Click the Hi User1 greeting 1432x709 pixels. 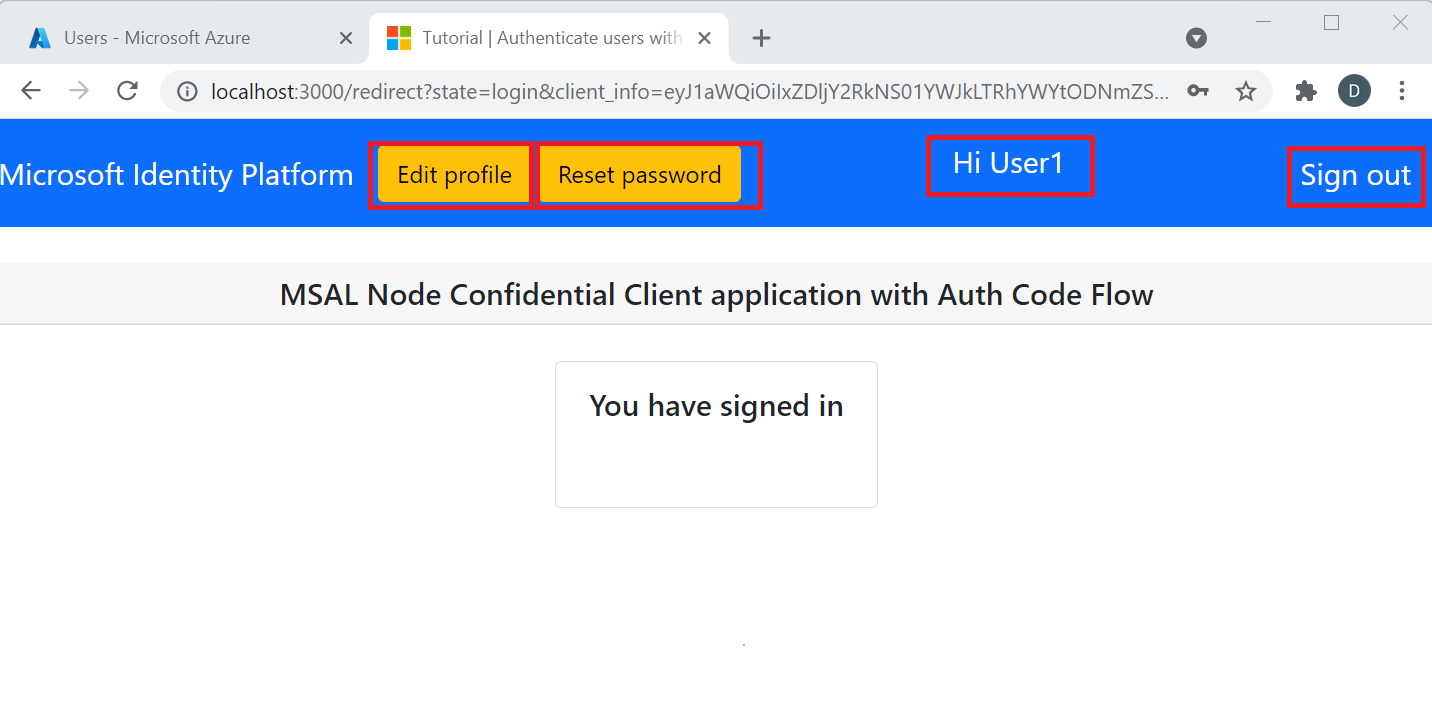click(1010, 164)
